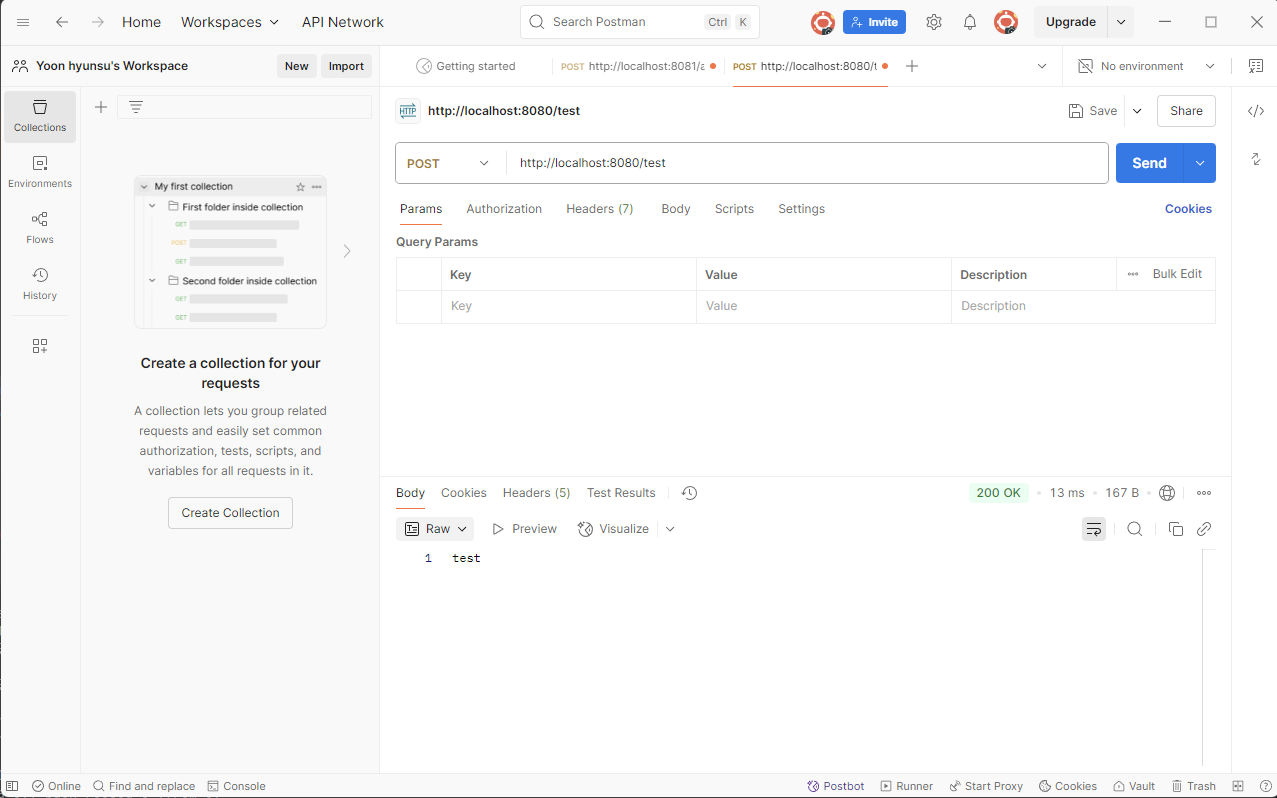
Task: Click the link icon in the response toolbar
Action: (x=1204, y=529)
